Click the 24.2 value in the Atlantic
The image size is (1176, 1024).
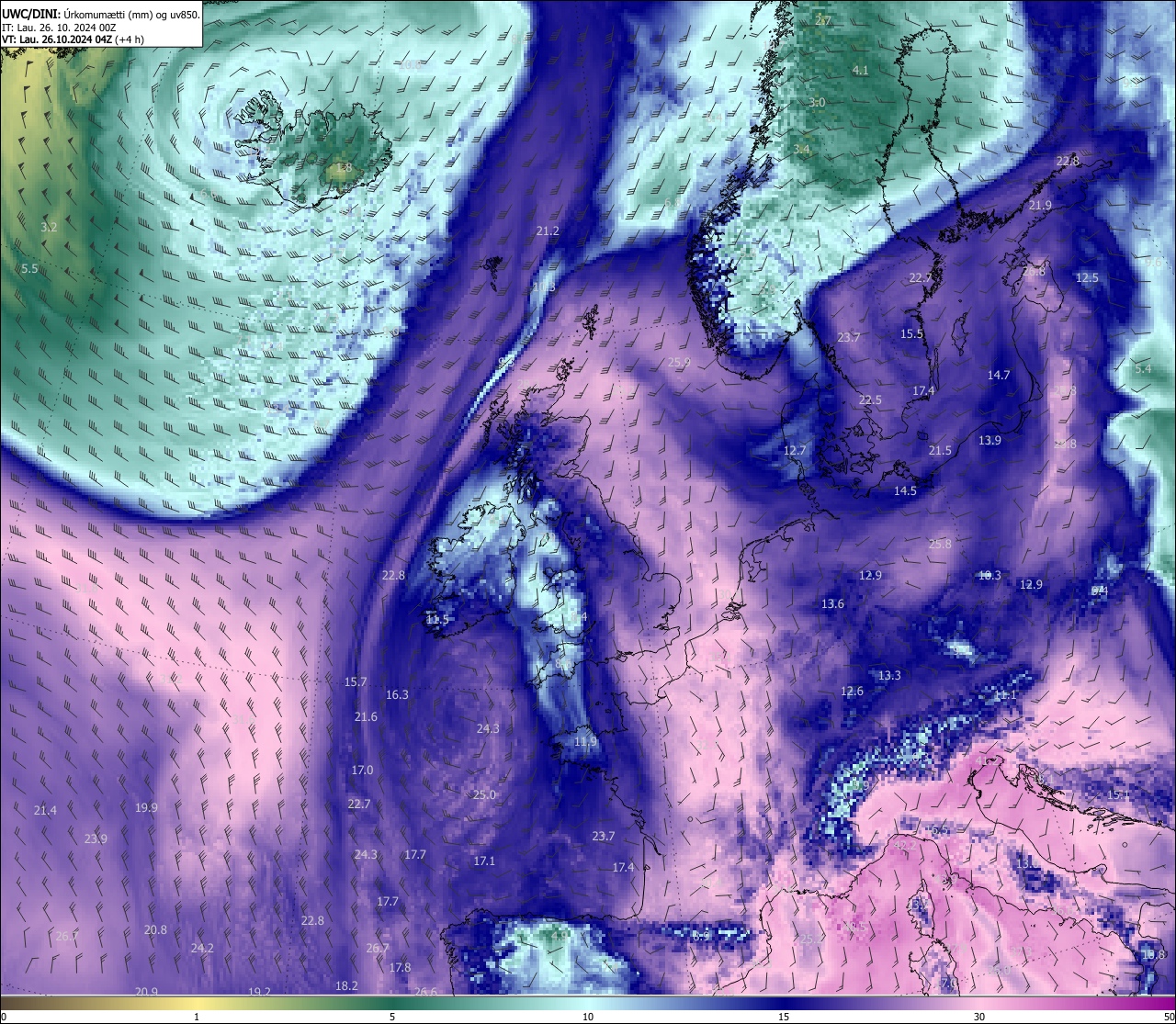pos(202,948)
